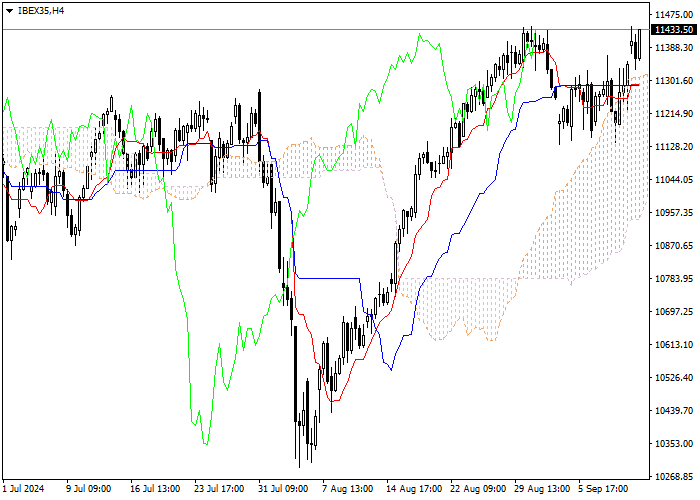The height and width of the screenshot is (500, 700).
Task: Click the 11214.90 price scale value
Action: tap(674, 114)
